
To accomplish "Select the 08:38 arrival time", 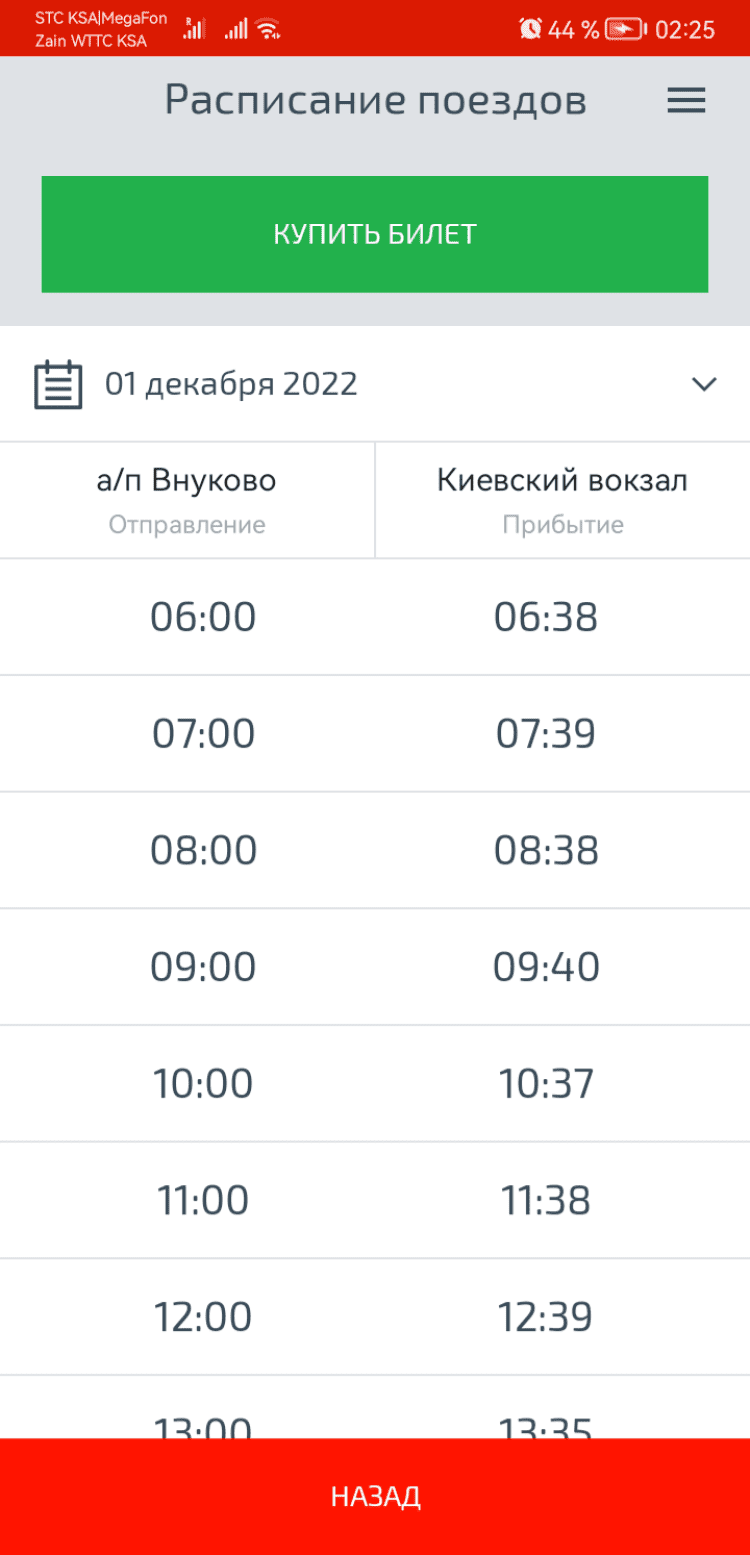I will coord(546,851).
